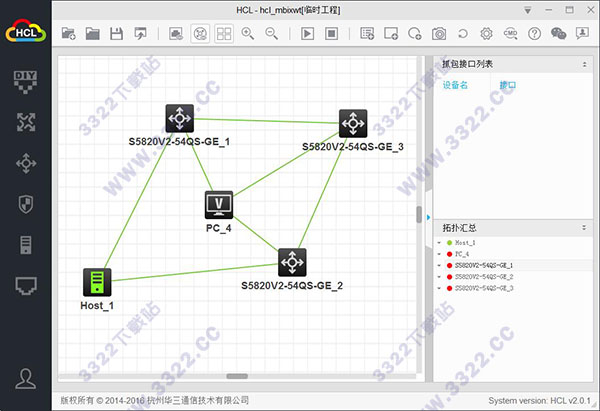Select the router device sidebar icon

point(26,122)
